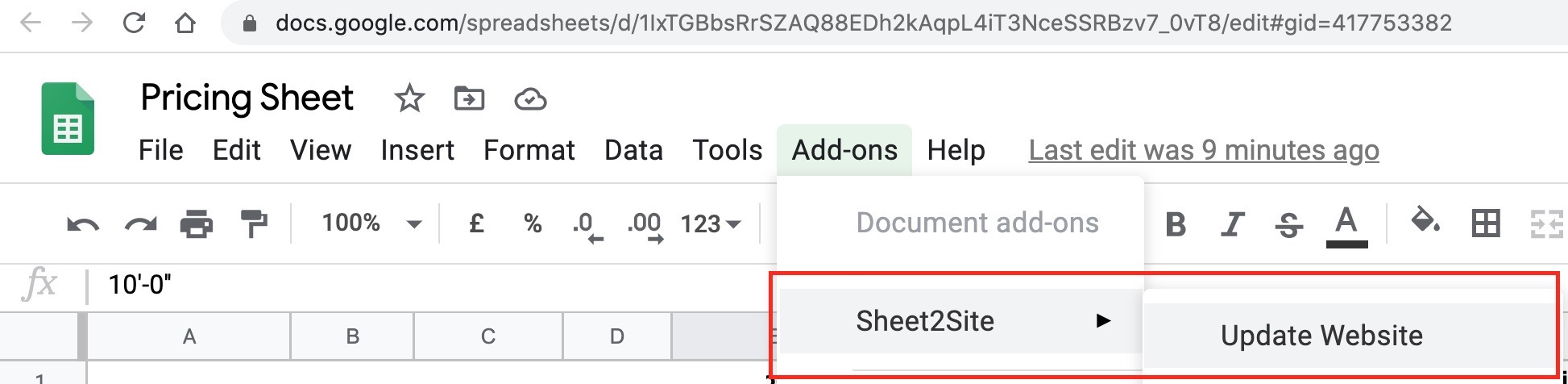1568x384 pixels.
Task: Toggle bold formatting
Action: click(x=1176, y=224)
